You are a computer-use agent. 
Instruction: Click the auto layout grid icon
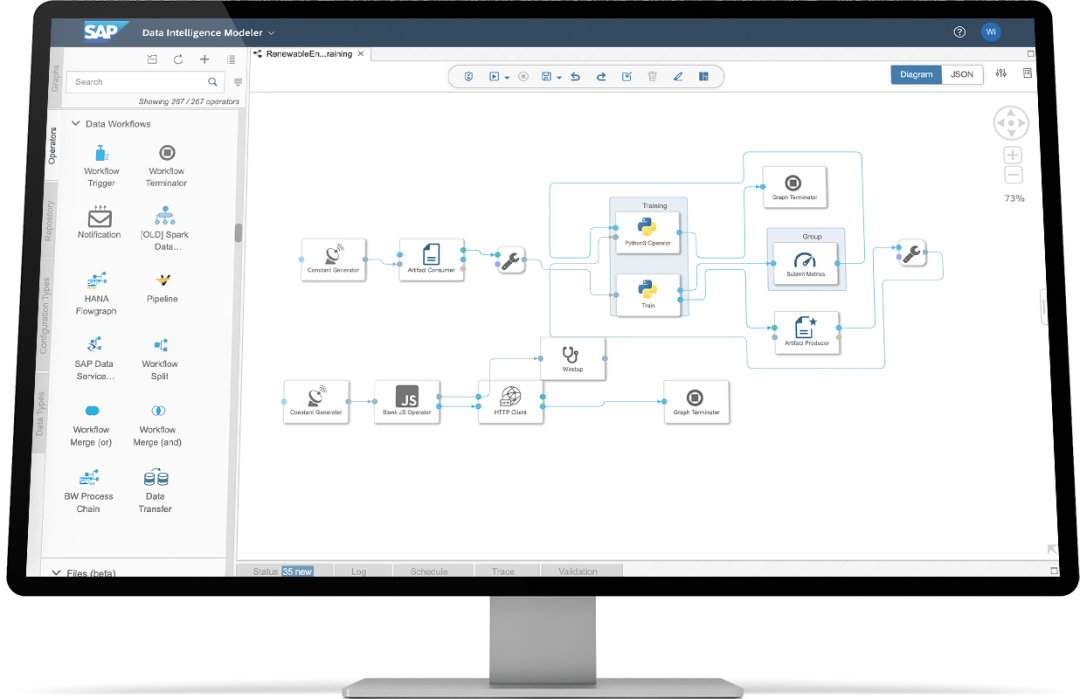click(703, 76)
